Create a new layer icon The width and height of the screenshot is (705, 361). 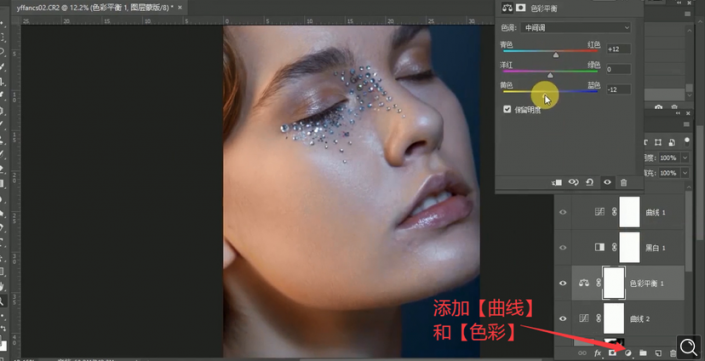click(658, 353)
